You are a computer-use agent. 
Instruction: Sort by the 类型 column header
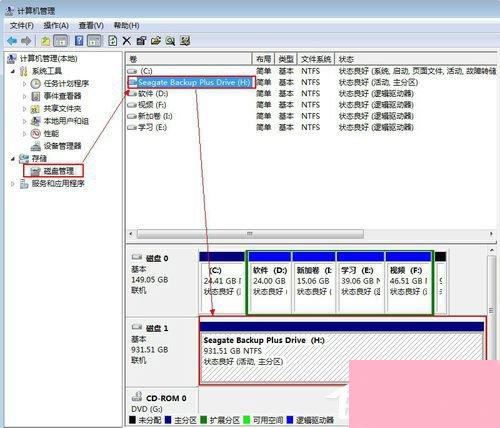[286, 59]
